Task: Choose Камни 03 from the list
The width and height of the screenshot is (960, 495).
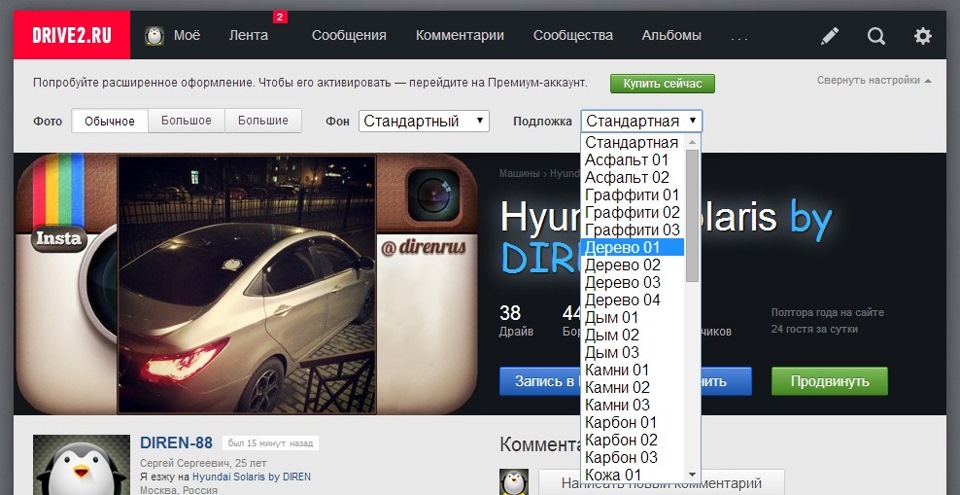Action: click(632, 405)
